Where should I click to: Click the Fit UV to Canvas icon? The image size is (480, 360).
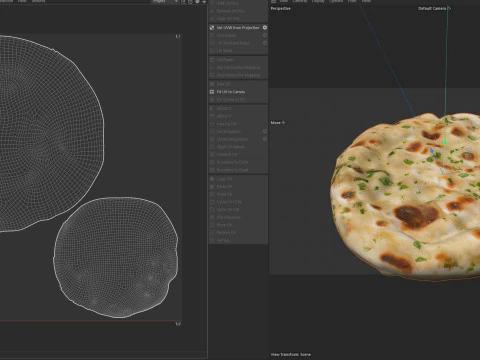coord(212,92)
